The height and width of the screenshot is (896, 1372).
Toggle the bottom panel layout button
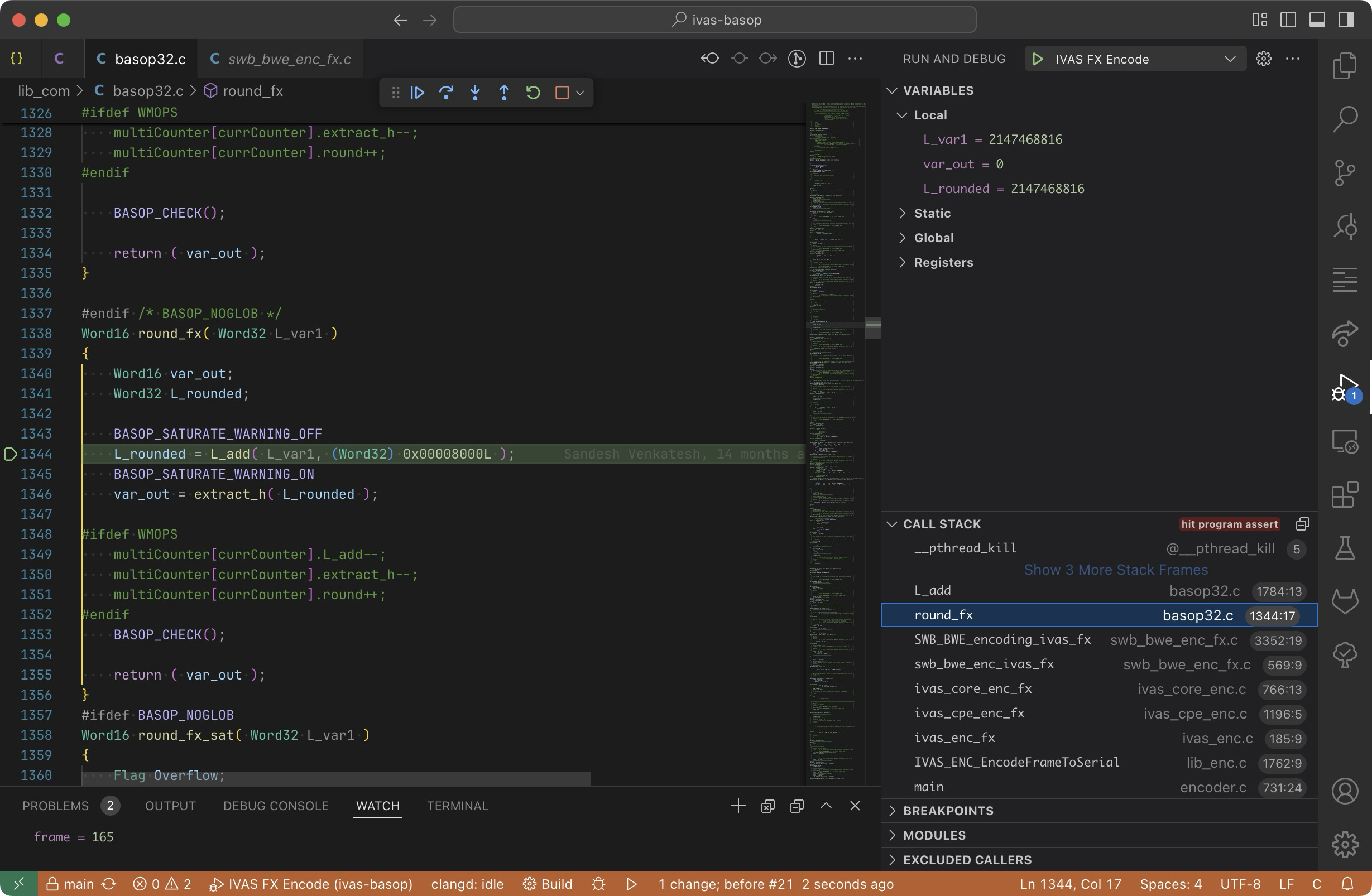(1317, 20)
